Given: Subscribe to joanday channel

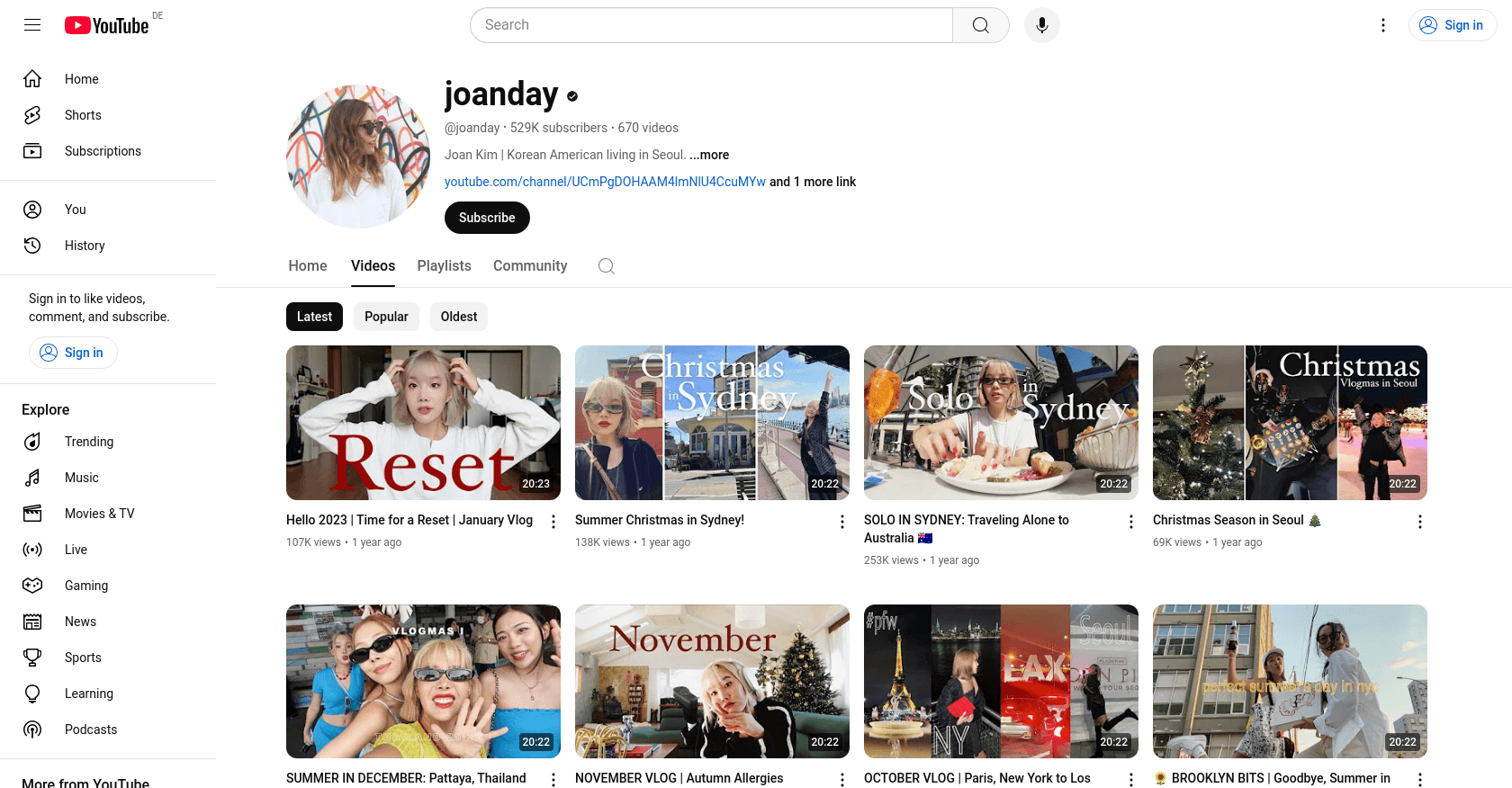Looking at the screenshot, I should (487, 218).
